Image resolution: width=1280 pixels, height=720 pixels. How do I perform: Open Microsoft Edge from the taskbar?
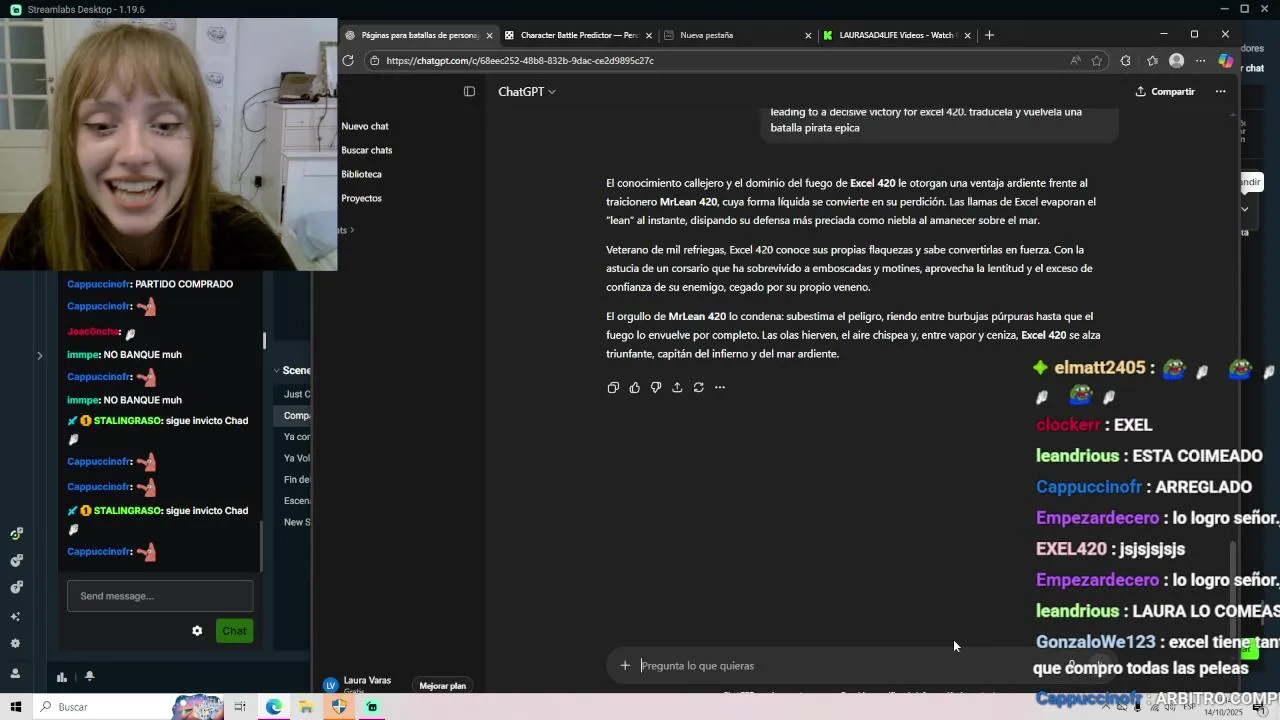pos(273,707)
